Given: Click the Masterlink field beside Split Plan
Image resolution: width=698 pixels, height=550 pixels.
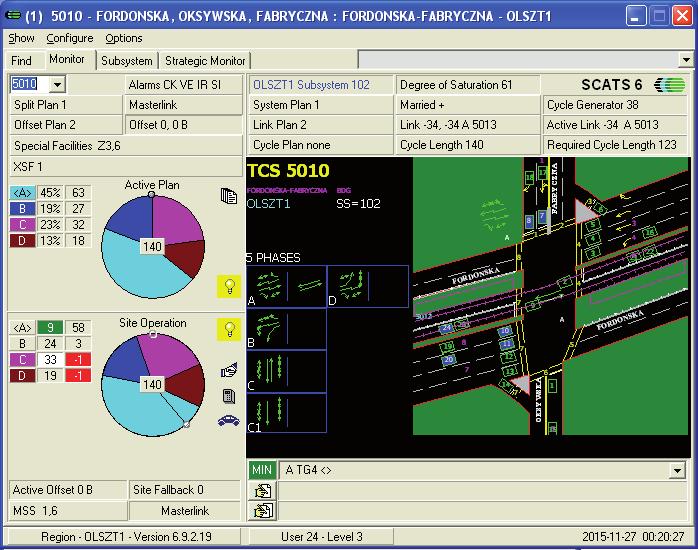Looking at the screenshot, I should pyautogui.click(x=184, y=105).
